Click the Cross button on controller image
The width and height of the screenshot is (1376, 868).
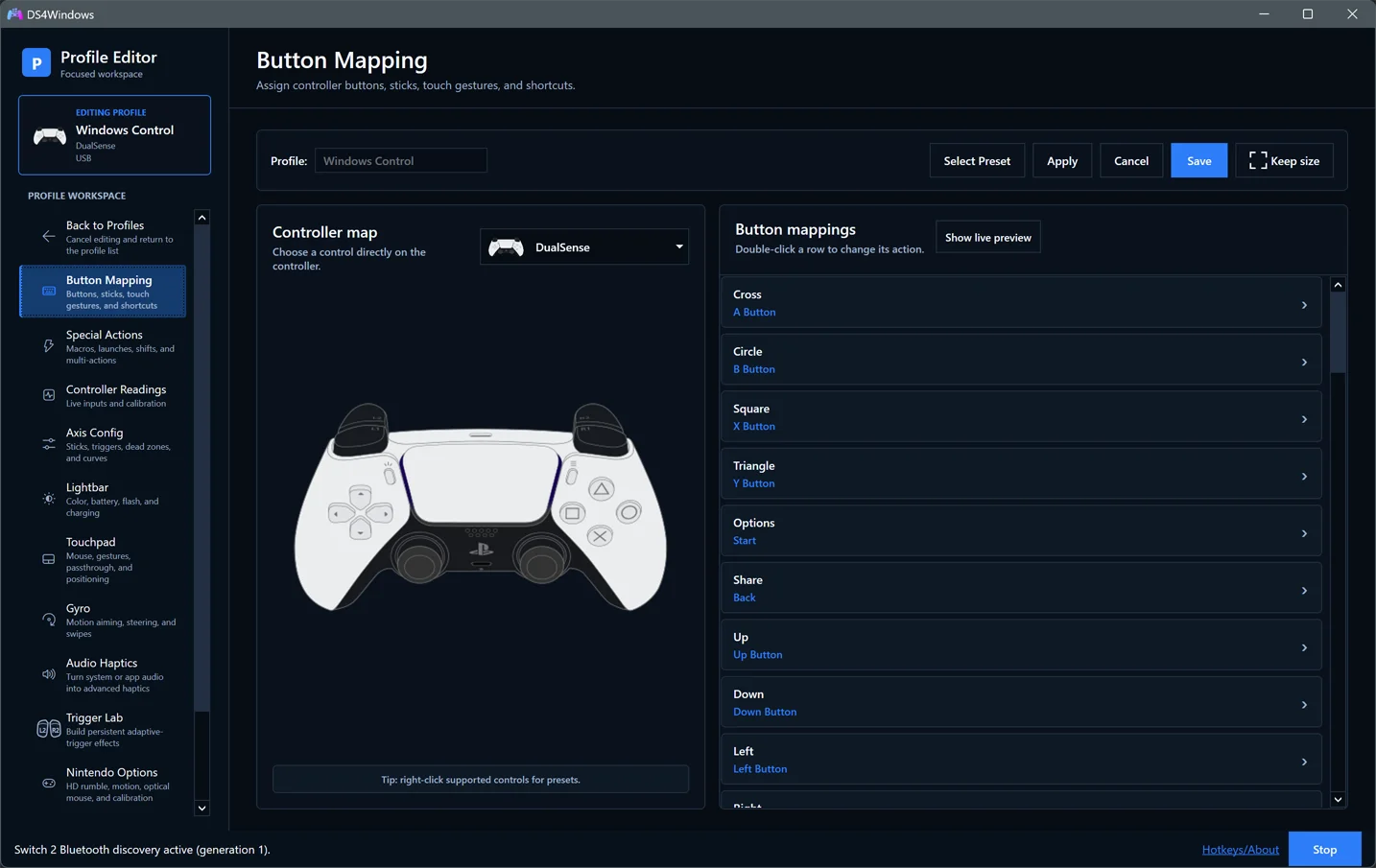[600, 536]
